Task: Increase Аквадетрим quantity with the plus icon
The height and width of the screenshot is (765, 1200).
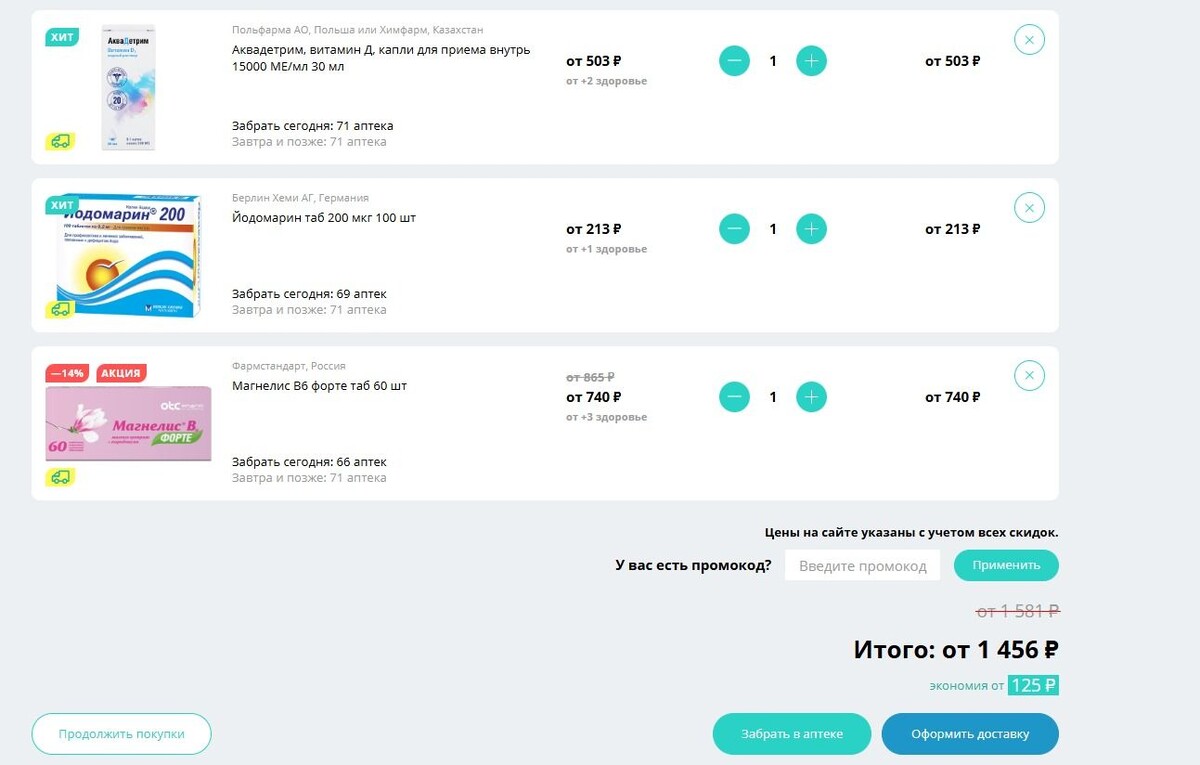Action: 811,60
